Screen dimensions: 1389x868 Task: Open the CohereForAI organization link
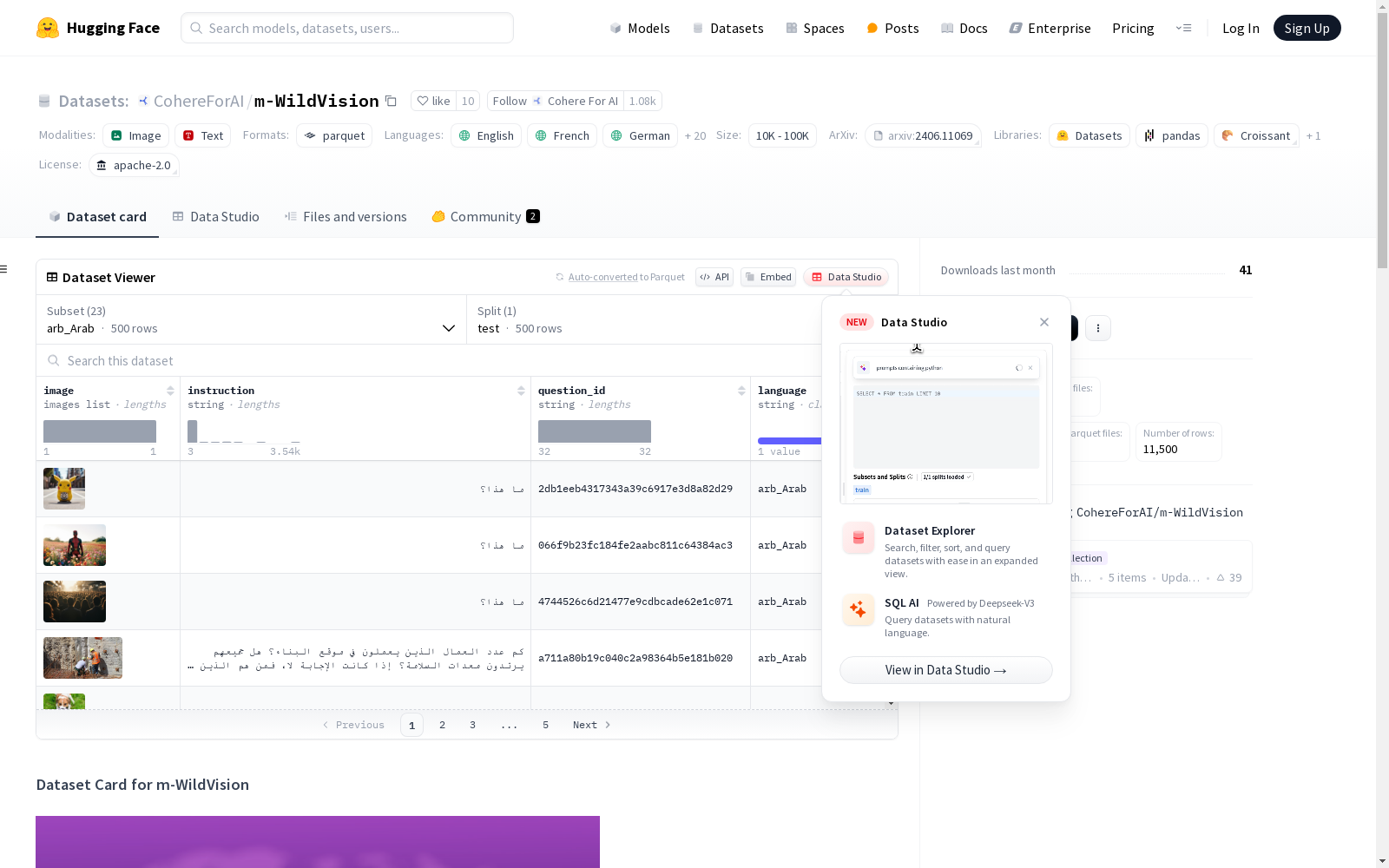199,102
